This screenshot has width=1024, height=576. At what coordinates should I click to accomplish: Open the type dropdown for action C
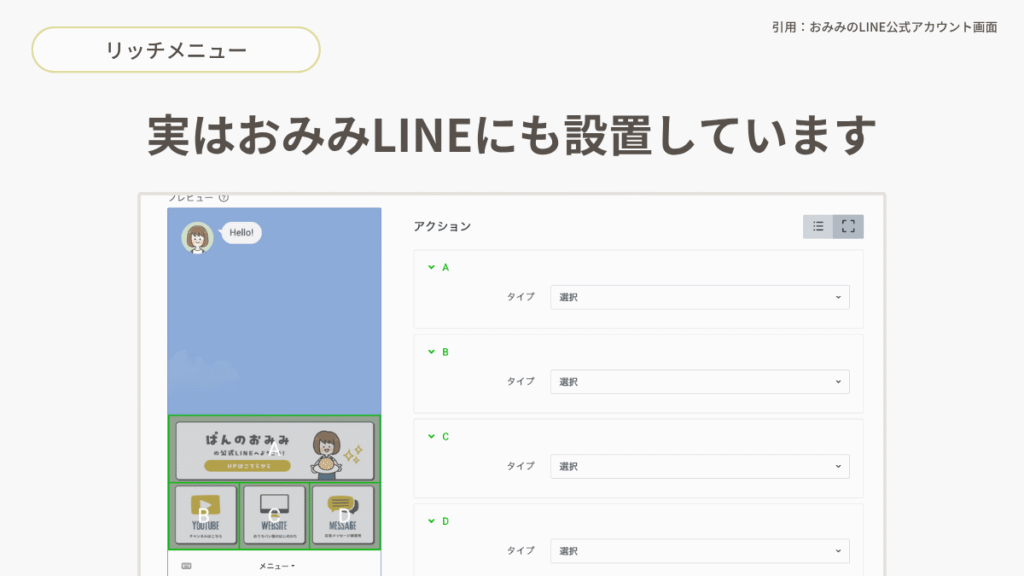(699, 466)
